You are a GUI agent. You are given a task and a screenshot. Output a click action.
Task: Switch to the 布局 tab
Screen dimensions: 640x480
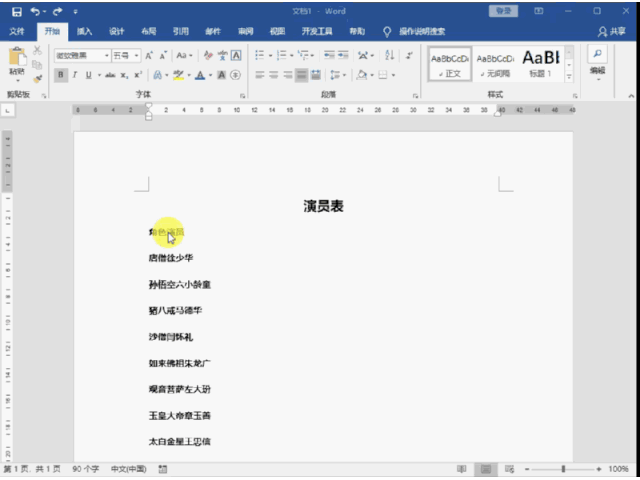149,31
